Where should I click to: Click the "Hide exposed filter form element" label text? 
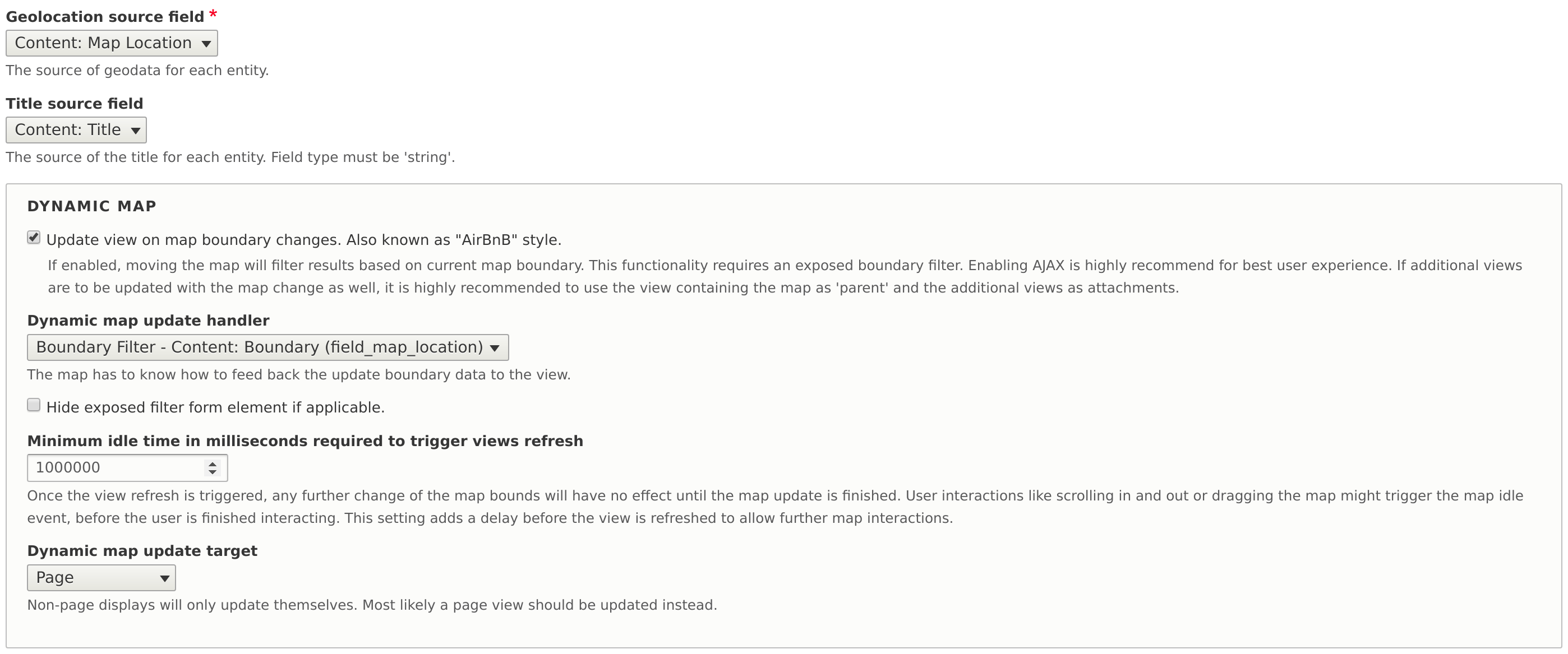pyautogui.click(x=215, y=407)
